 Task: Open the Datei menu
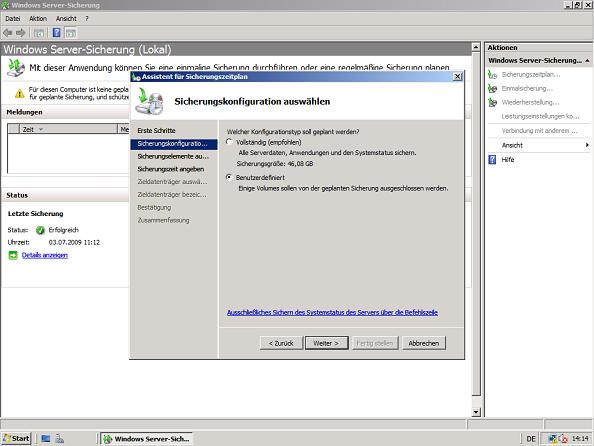tap(13, 19)
